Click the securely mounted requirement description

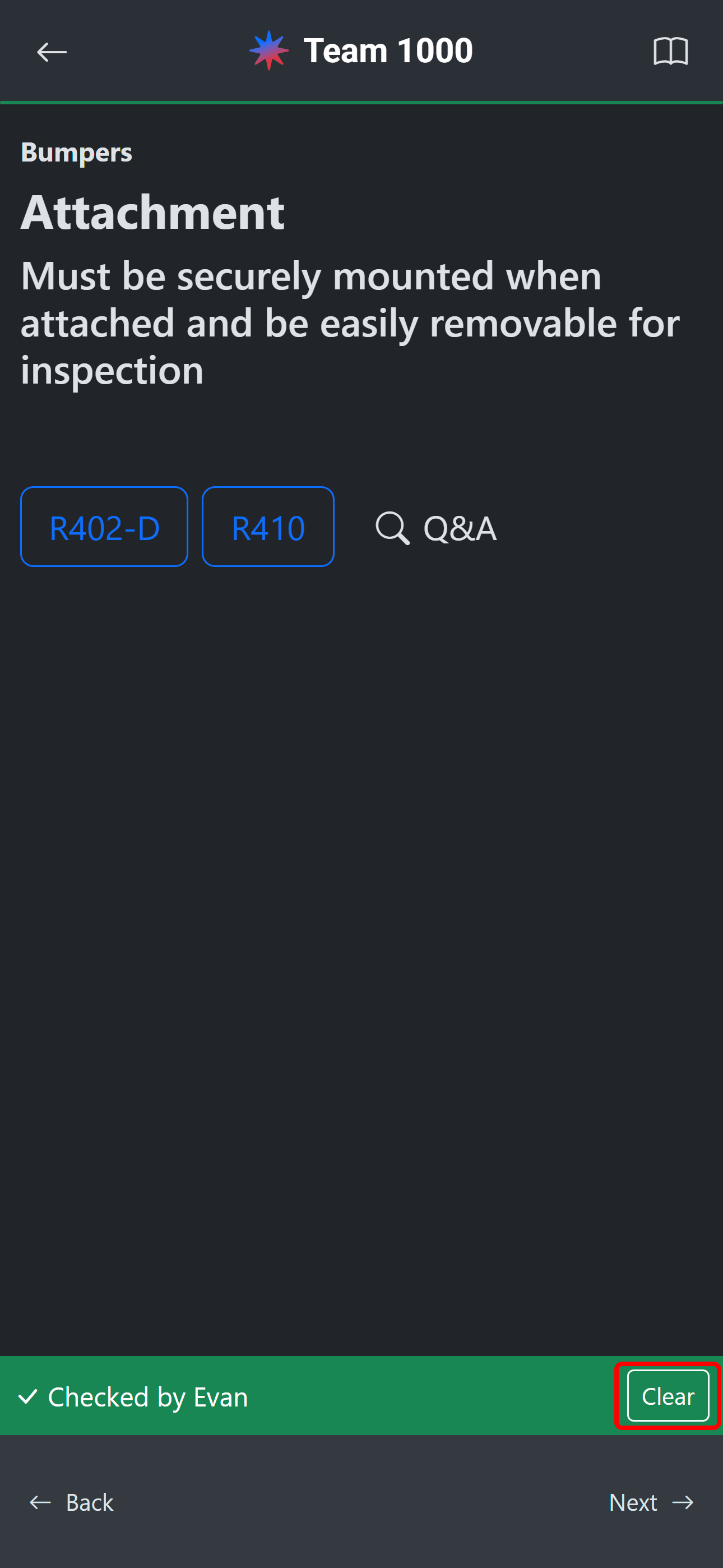click(350, 322)
